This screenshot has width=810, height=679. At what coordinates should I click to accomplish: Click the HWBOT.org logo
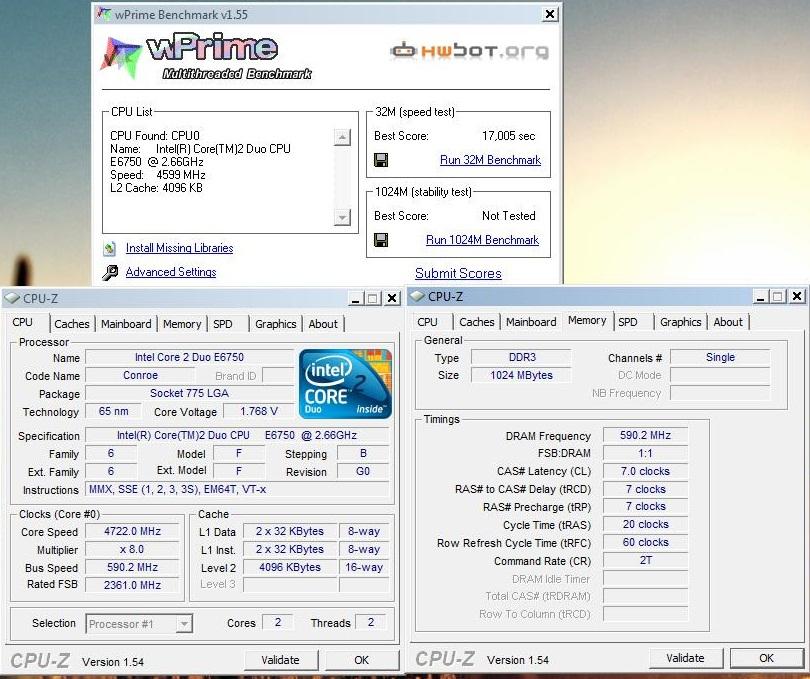tap(470, 51)
